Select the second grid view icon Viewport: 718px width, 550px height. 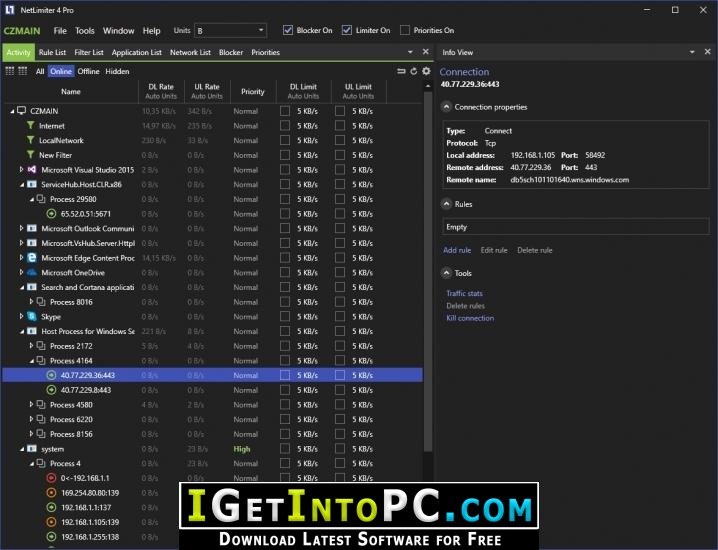coord(22,71)
